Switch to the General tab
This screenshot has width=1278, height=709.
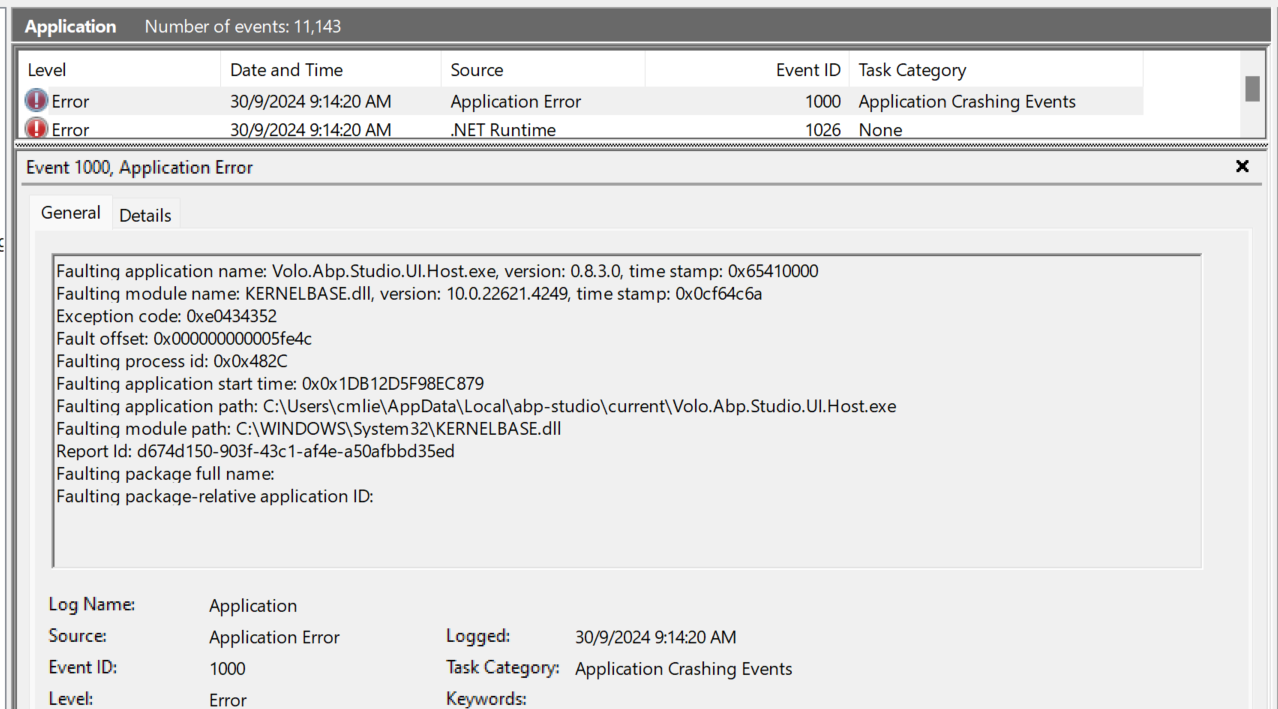coord(71,213)
